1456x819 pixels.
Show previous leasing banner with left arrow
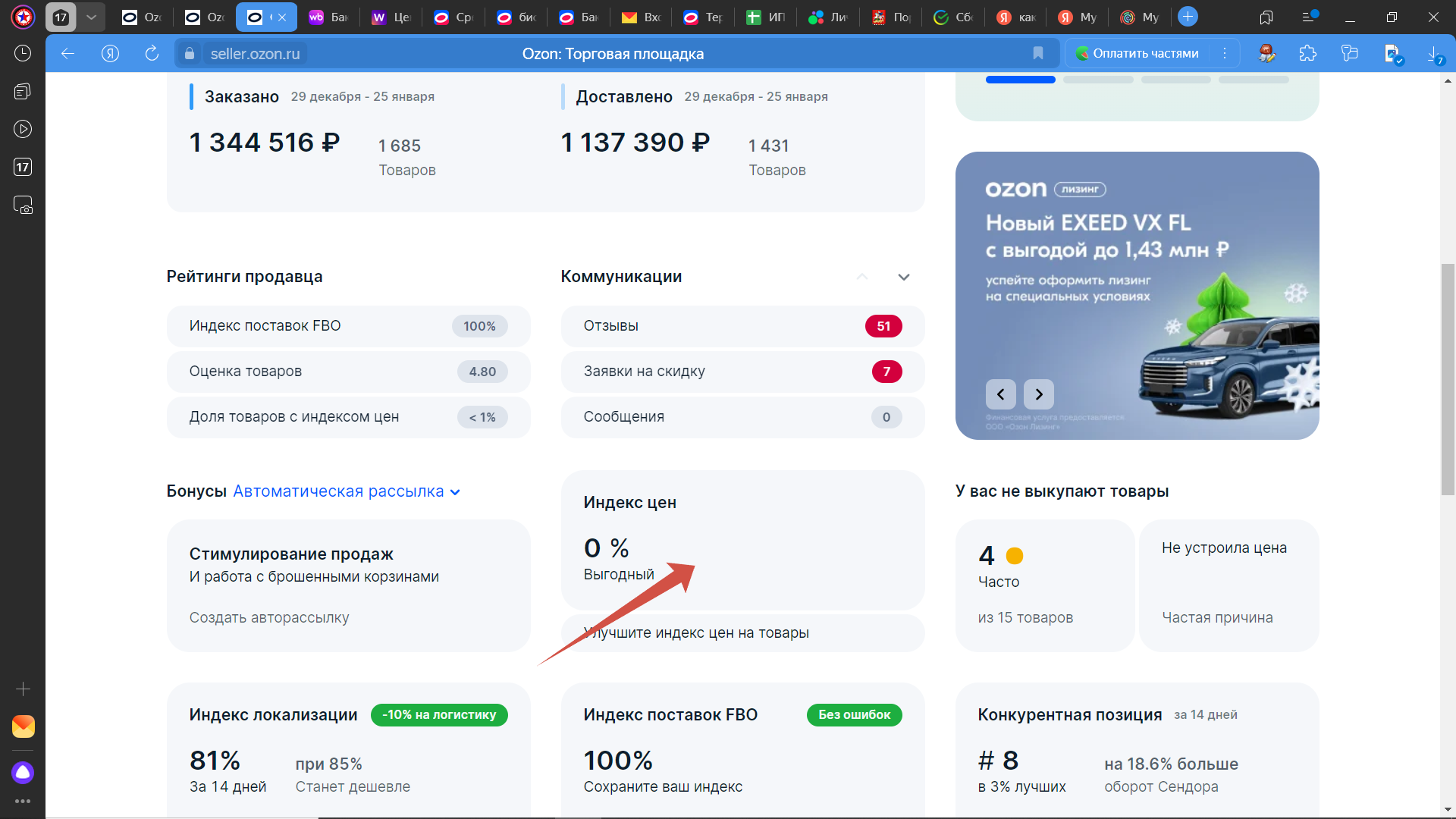click(x=1000, y=394)
